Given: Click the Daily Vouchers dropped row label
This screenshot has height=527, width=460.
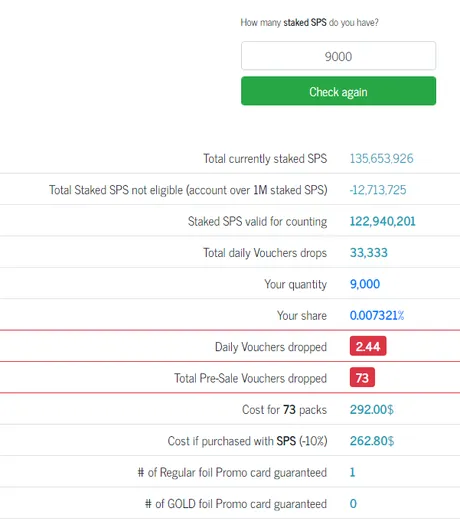Looking at the screenshot, I should click(x=271, y=347).
